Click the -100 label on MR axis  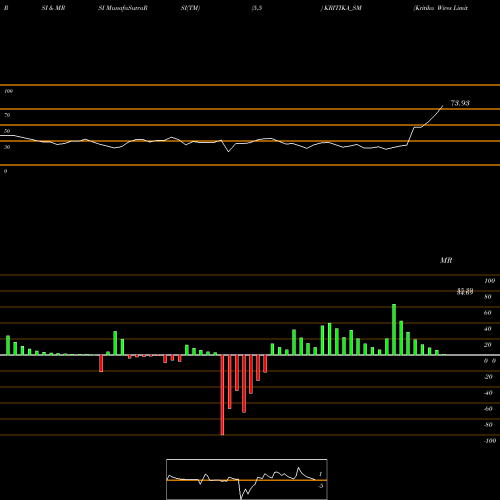pyautogui.click(x=490, y=441)
